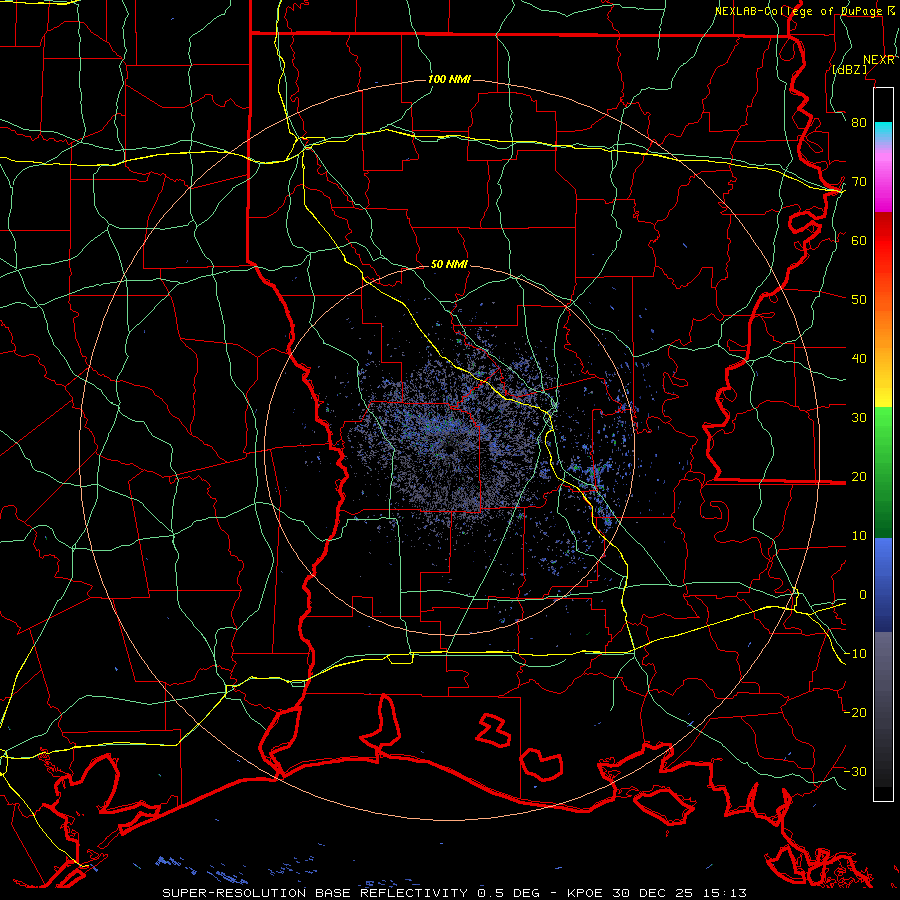Click the 60 value on dBZ scale
The width and height of the screenshot is (900, 900).
(x=859, y=240)
